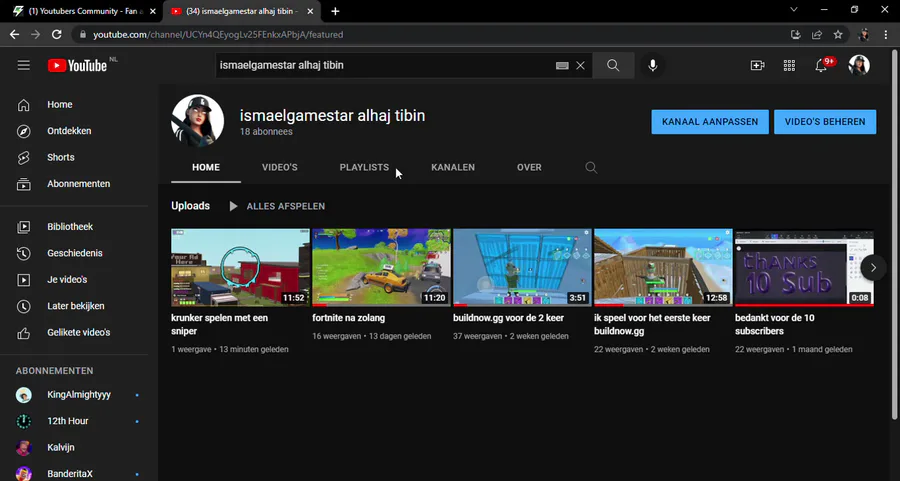This screenshot has width=900, height=481.
Task: Bookmark this page with the star icon
Action: pyautogui.click(x=838, y=34)
